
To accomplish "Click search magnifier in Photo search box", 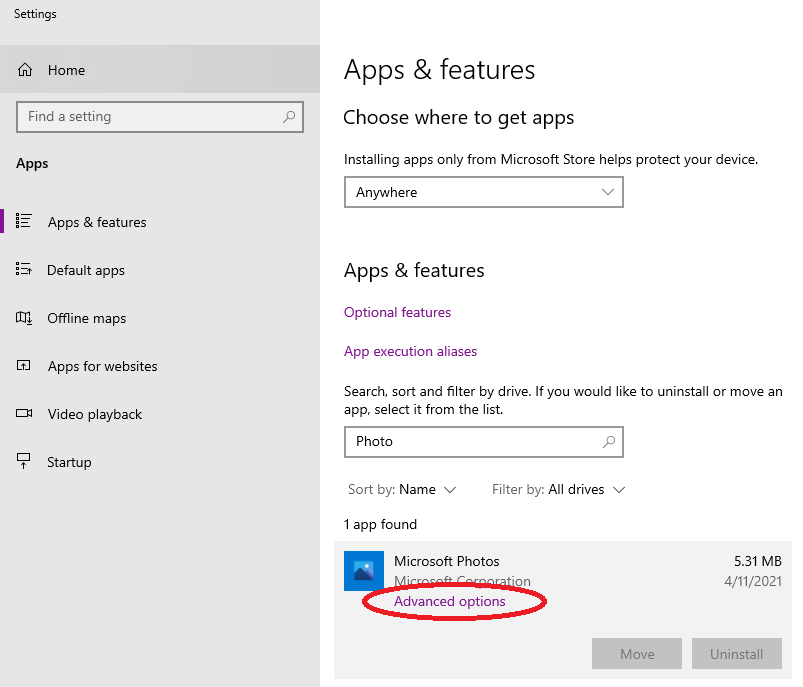I will click(609, 442).
